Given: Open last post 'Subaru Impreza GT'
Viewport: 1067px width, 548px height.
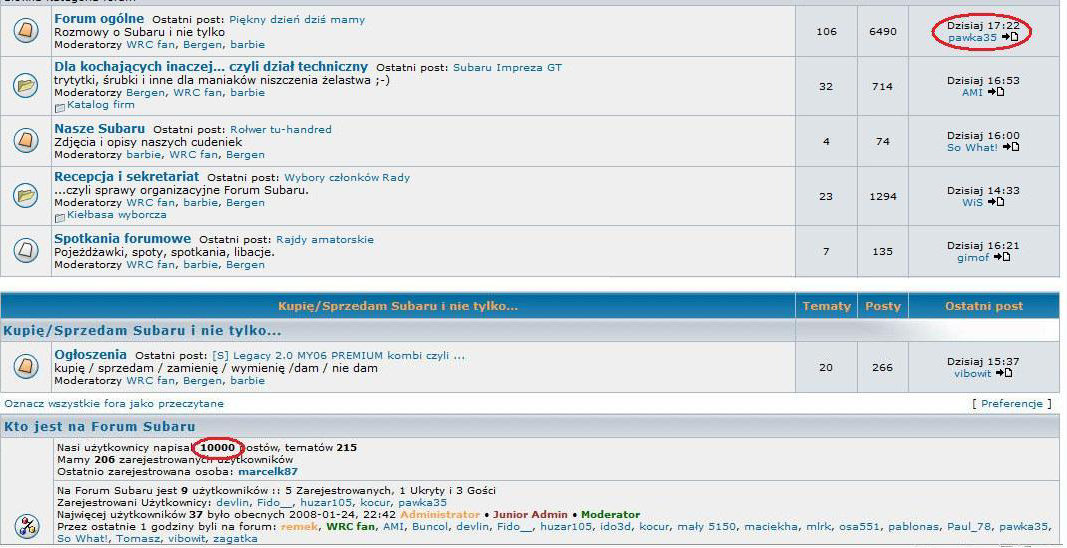Looking at the screenshot, I should pyautogui.click(x=507, y=67).
